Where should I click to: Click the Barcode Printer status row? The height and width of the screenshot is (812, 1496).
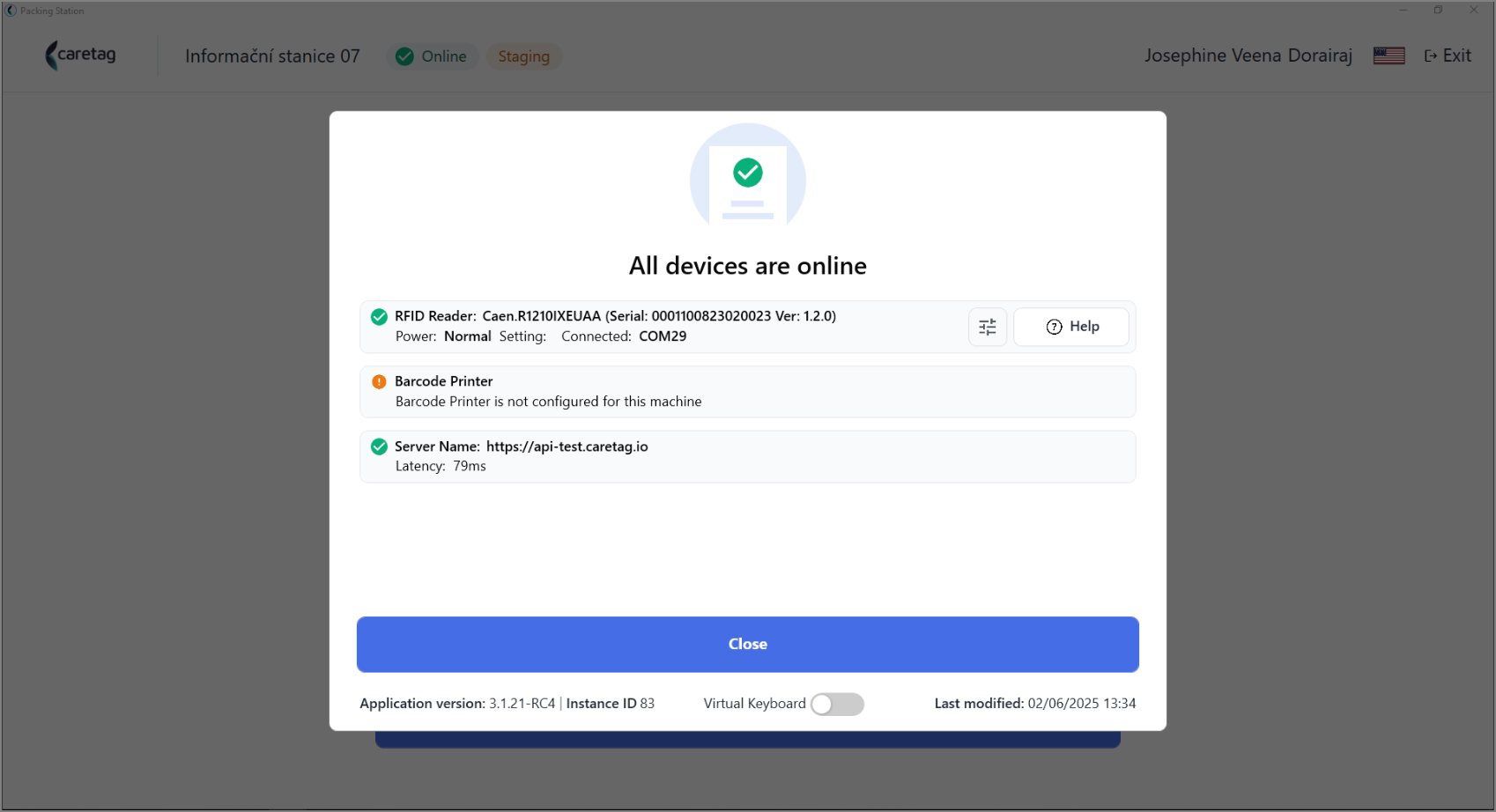tap(747, 392)
